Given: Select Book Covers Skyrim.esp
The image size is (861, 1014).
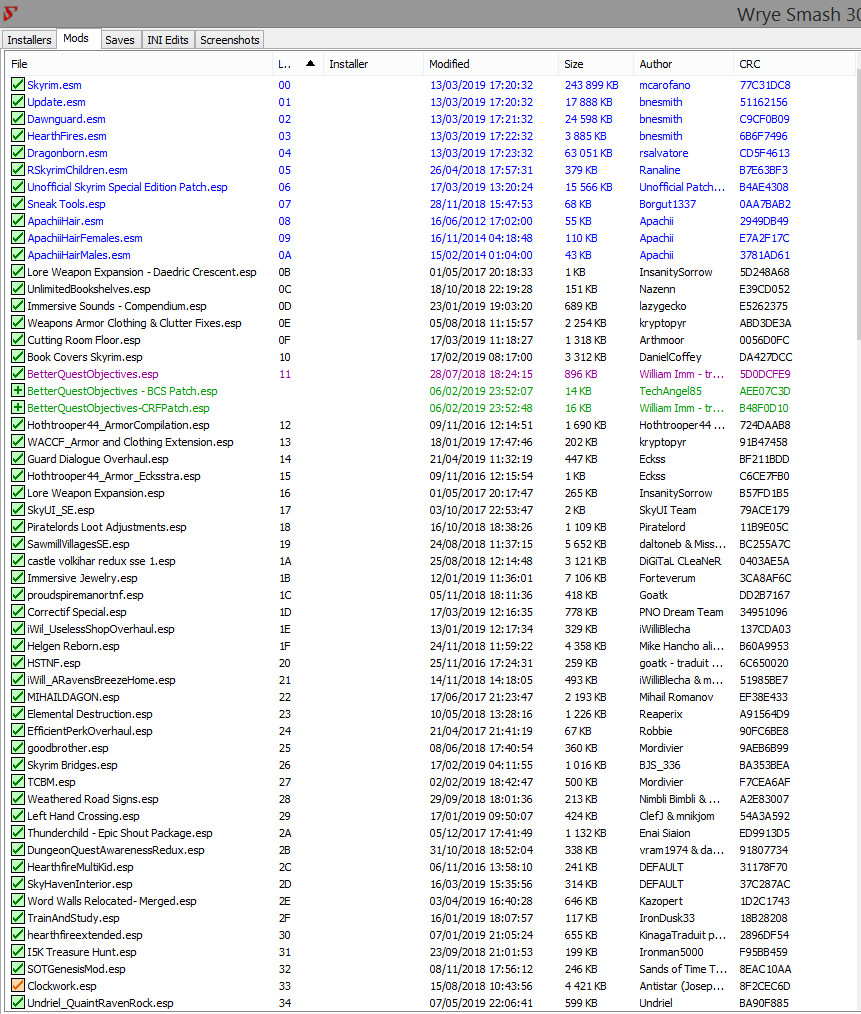Looking at the screenshot, I should (x=85, y=357).
